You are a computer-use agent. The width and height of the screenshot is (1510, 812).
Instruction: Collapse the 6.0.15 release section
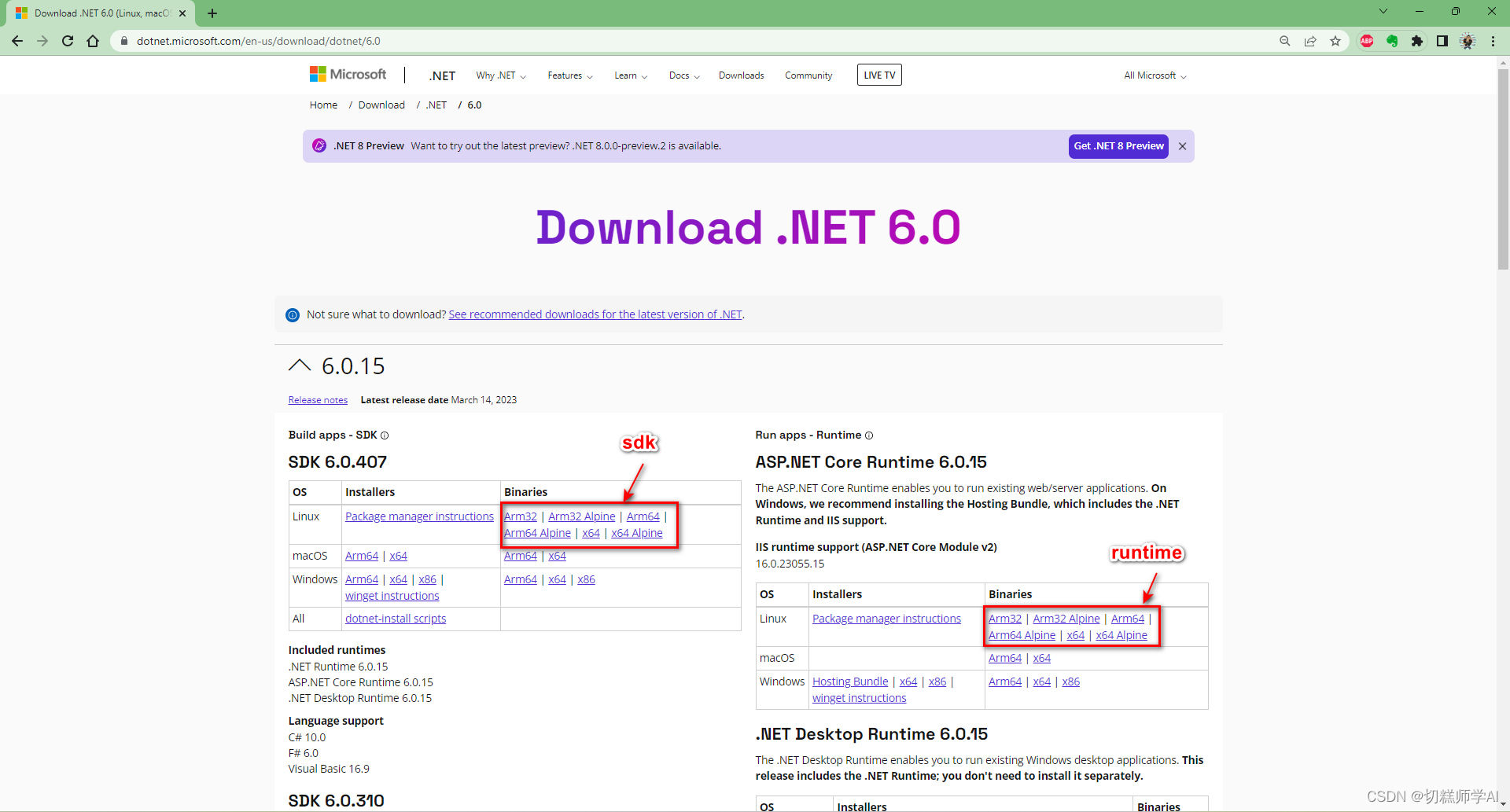coord(299,365)
